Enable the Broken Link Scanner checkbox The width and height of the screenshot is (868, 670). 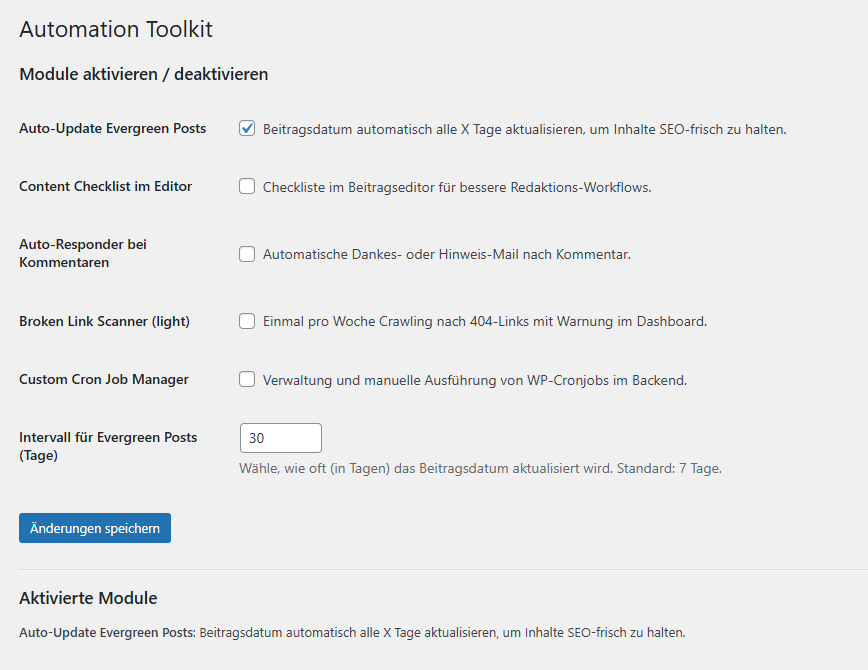pyautogui.click(x=247, y=321)
